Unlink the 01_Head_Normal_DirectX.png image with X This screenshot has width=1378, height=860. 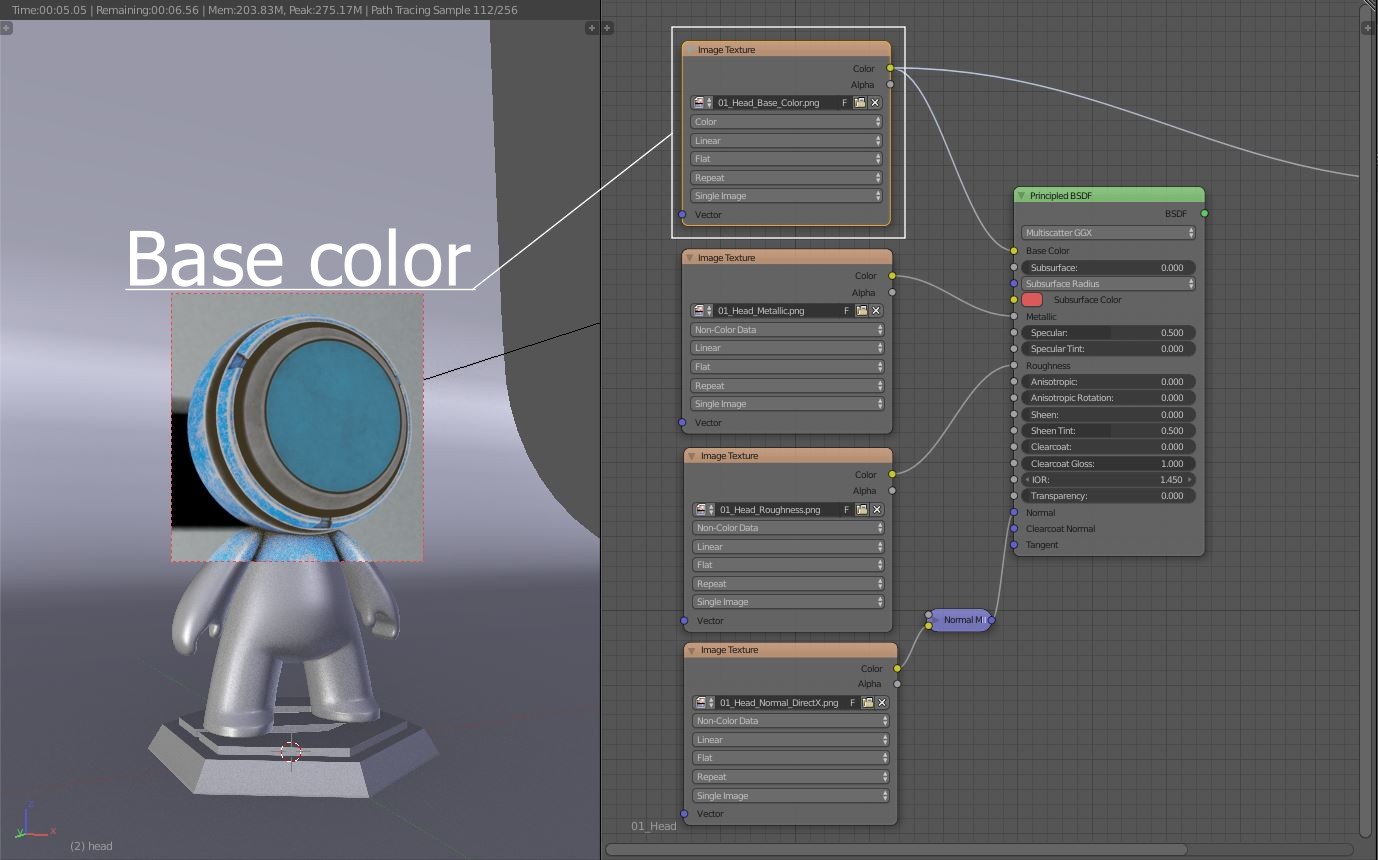pos(882,703)
